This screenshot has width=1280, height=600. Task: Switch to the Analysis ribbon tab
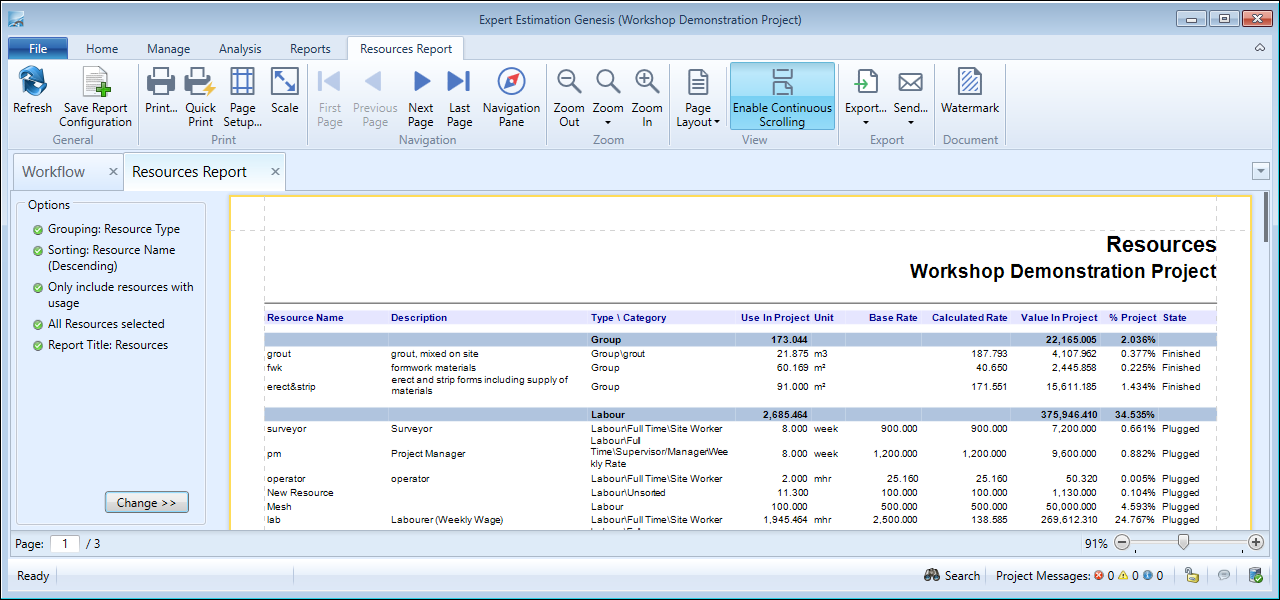pos(240,49)
